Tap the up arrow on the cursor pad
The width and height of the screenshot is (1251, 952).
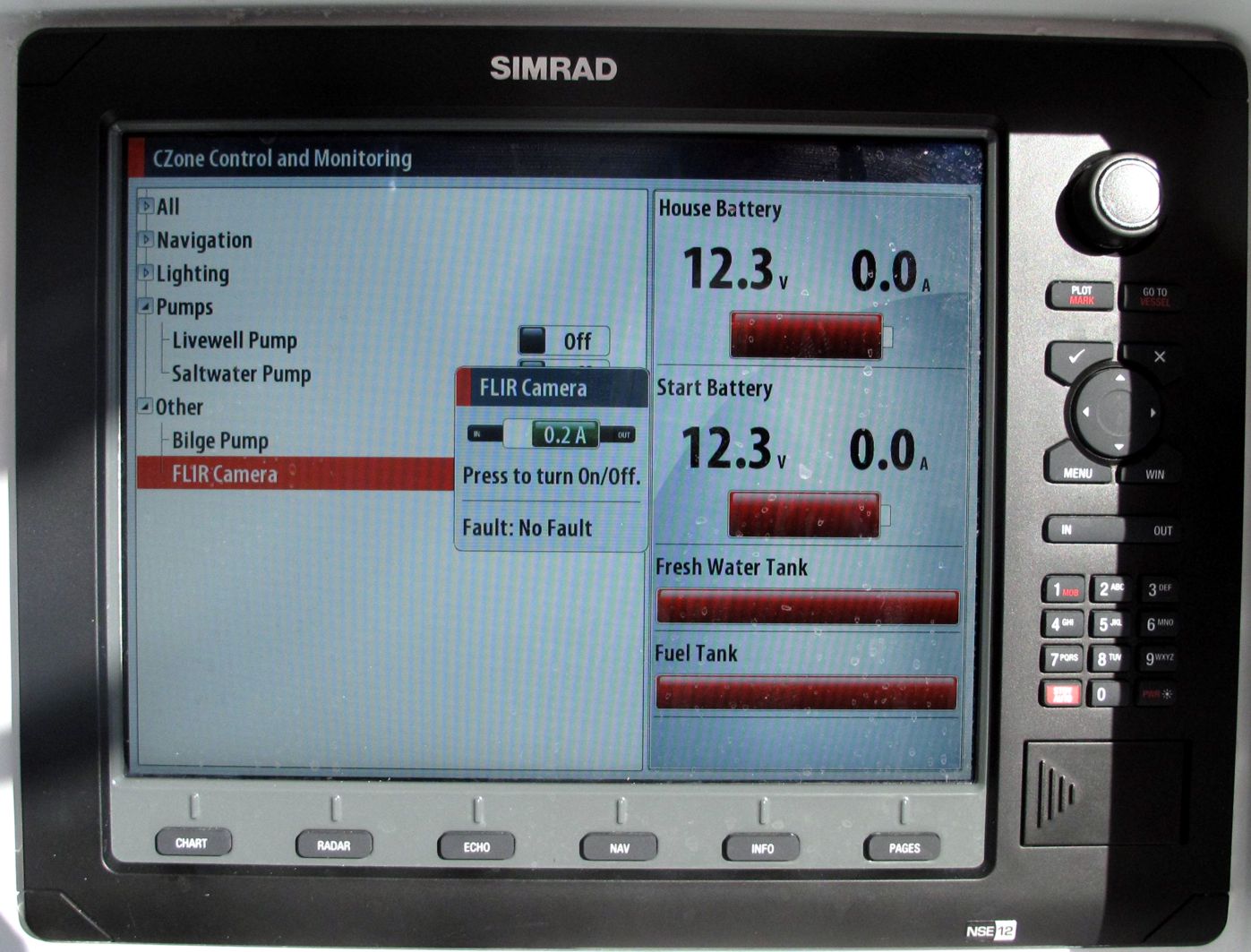[1119, 379]
